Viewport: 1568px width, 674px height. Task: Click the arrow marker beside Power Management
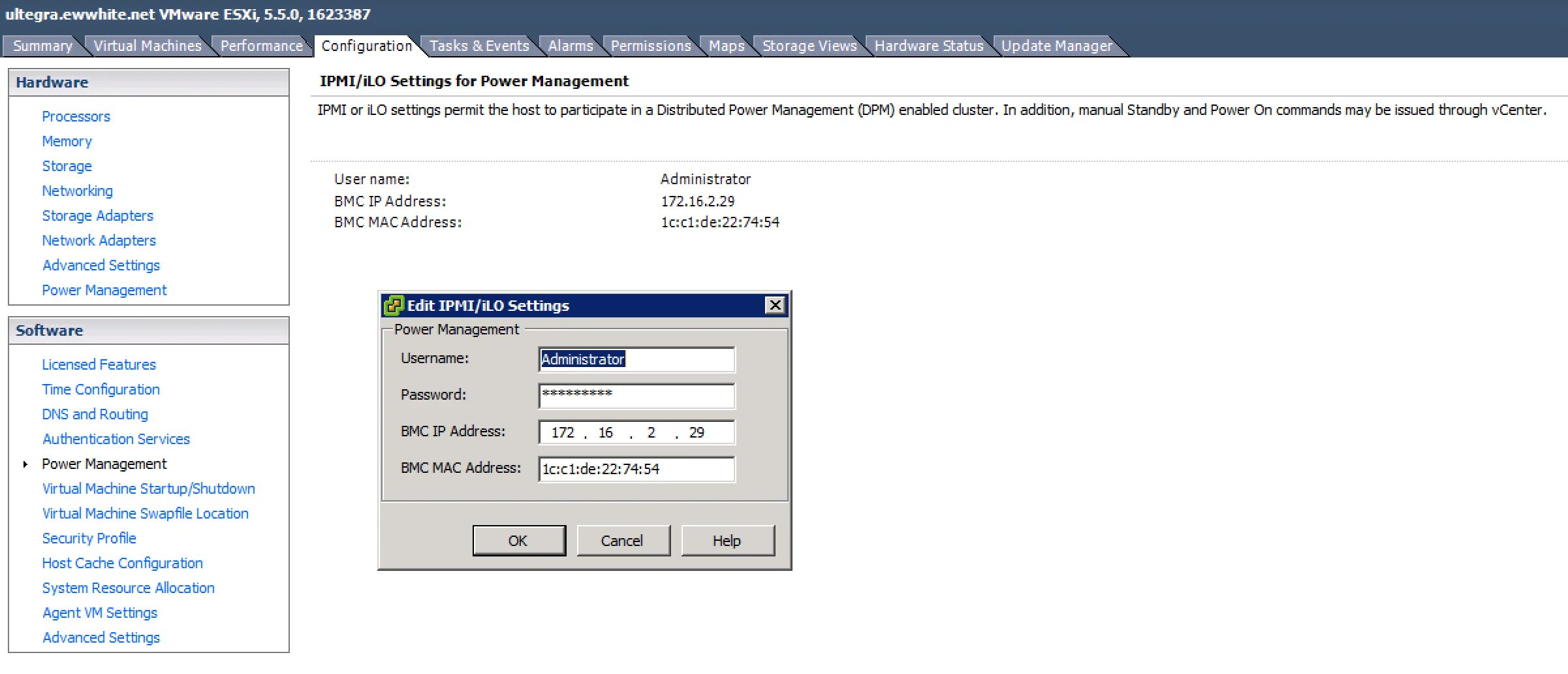click(25, 464)
